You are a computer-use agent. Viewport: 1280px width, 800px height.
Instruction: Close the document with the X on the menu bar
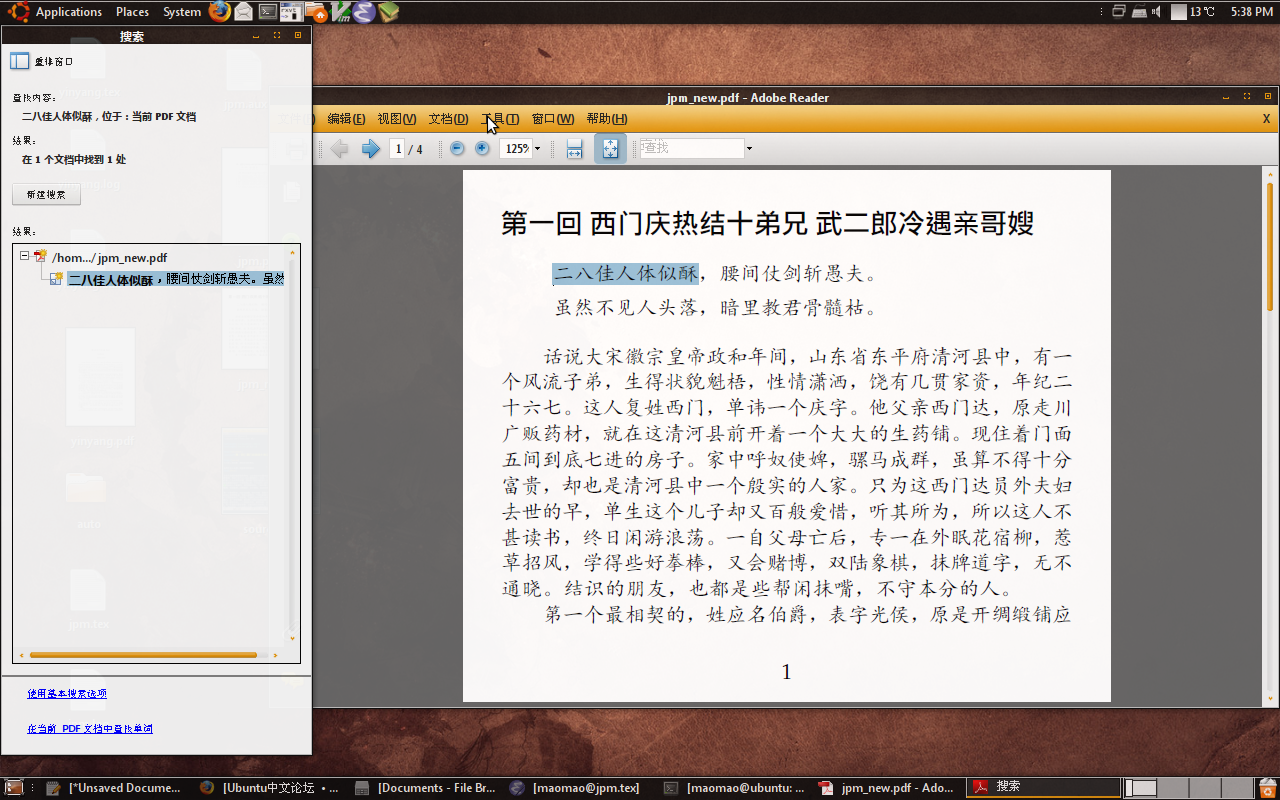(x=1266, y=119)
